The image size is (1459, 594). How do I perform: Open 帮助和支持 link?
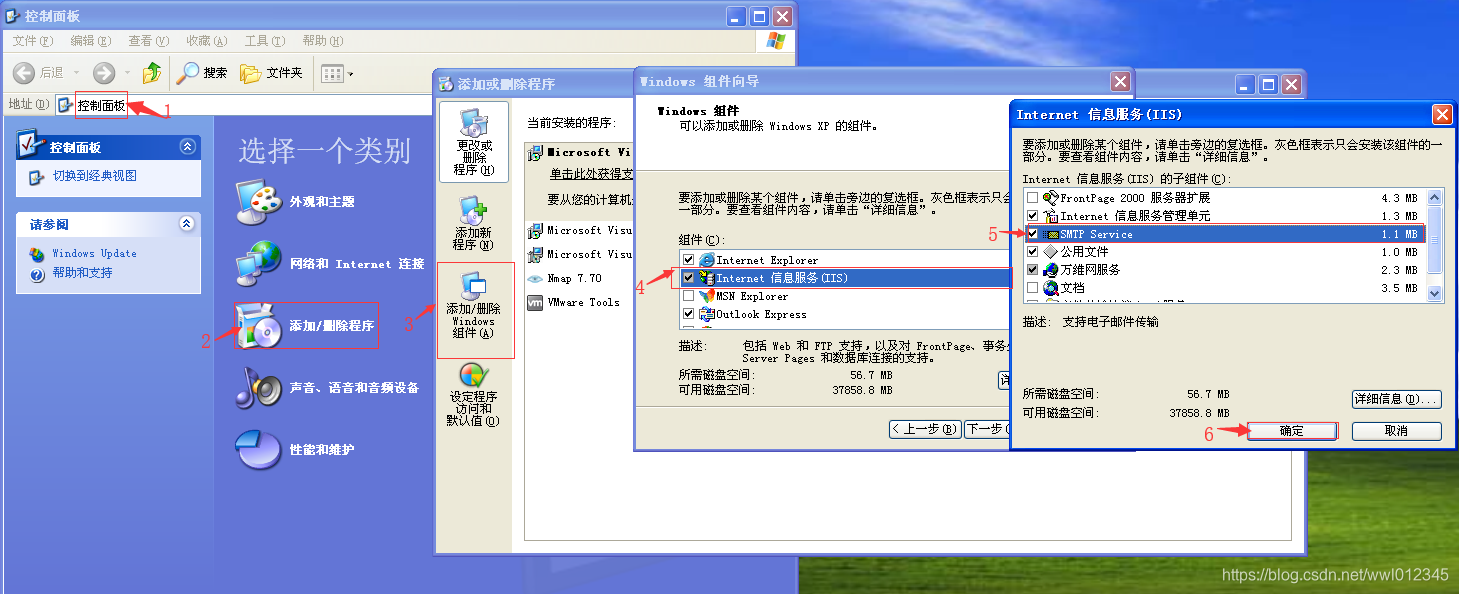[82, 272]
